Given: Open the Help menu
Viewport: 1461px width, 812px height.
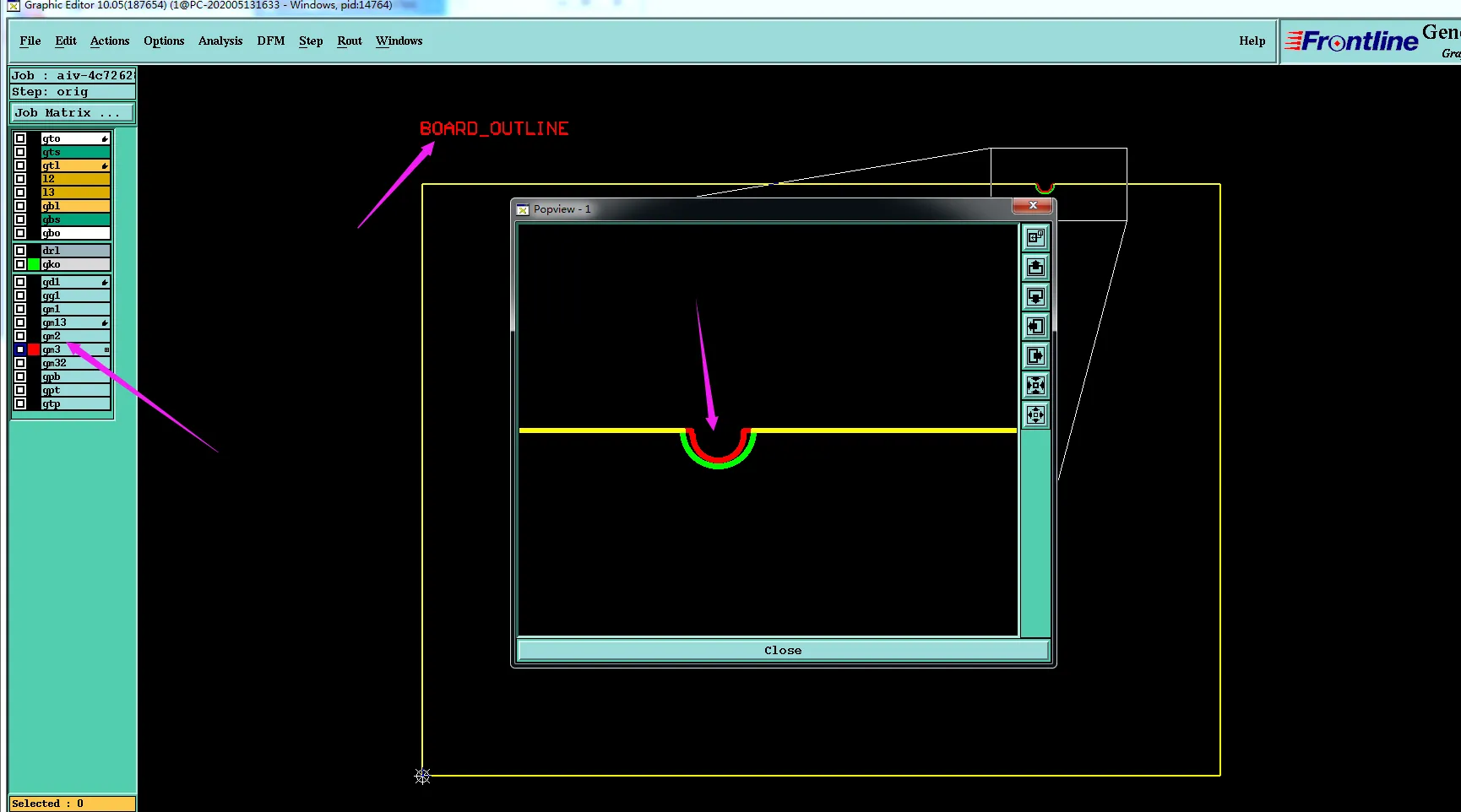Looking at the screenshot, I should pyautogui.click(x=1252, y=41).
